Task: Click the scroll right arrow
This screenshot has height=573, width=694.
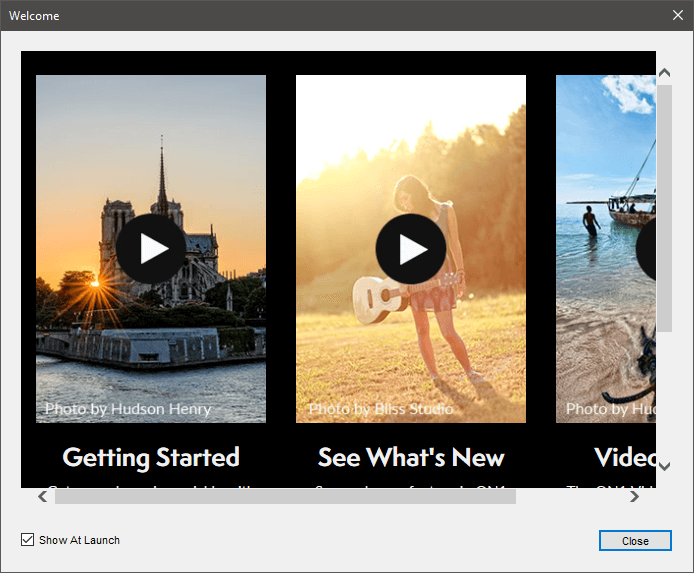Action: click(x=634, y=496)
